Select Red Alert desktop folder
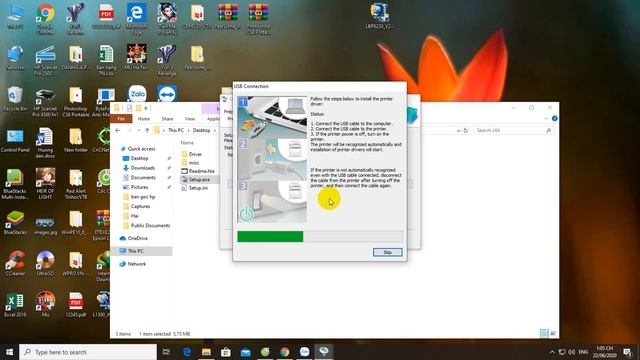Viewport: 640px width, 360px height. (76, 183)
